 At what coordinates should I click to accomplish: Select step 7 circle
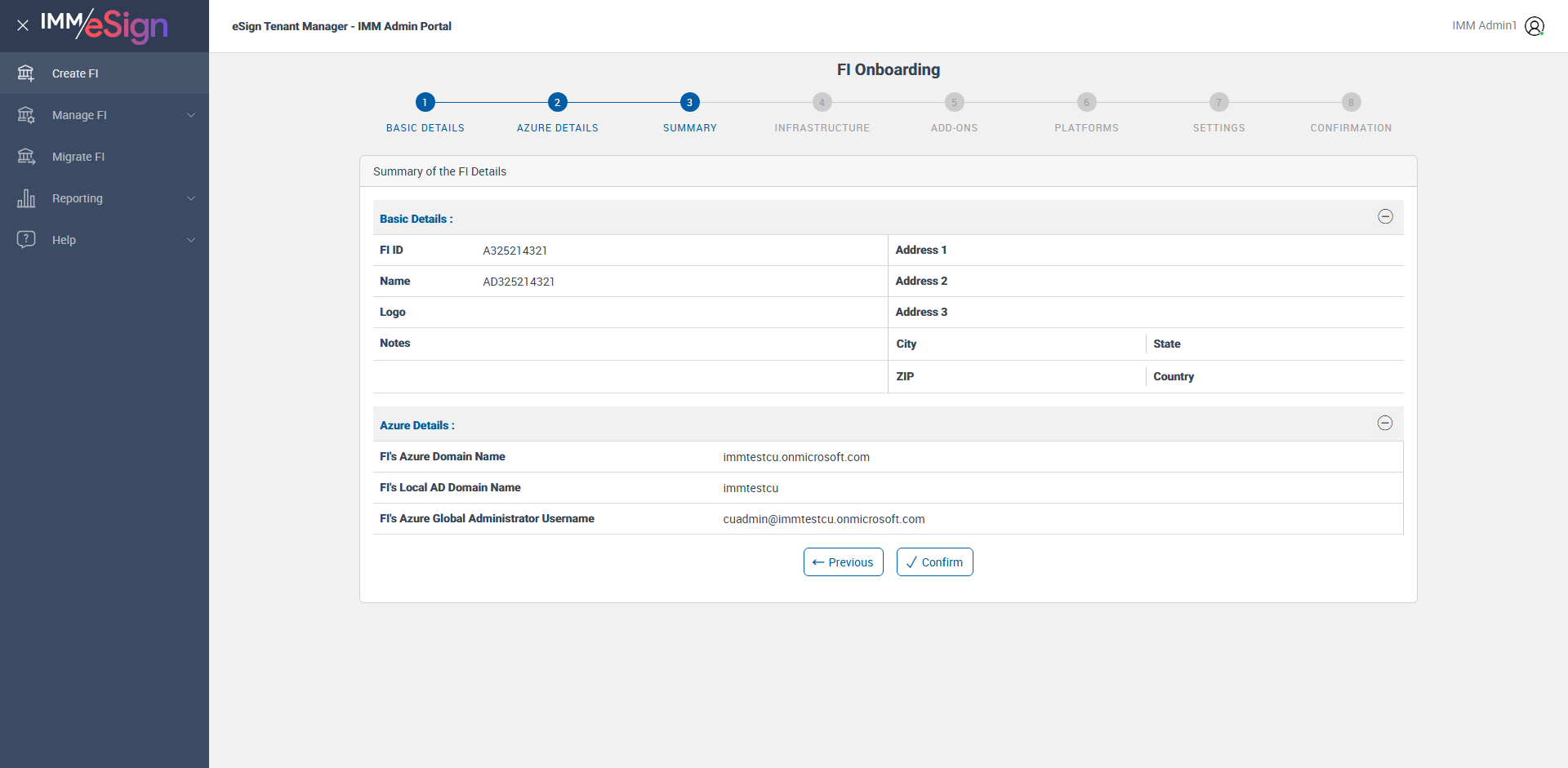click(x=1219, y=102)
